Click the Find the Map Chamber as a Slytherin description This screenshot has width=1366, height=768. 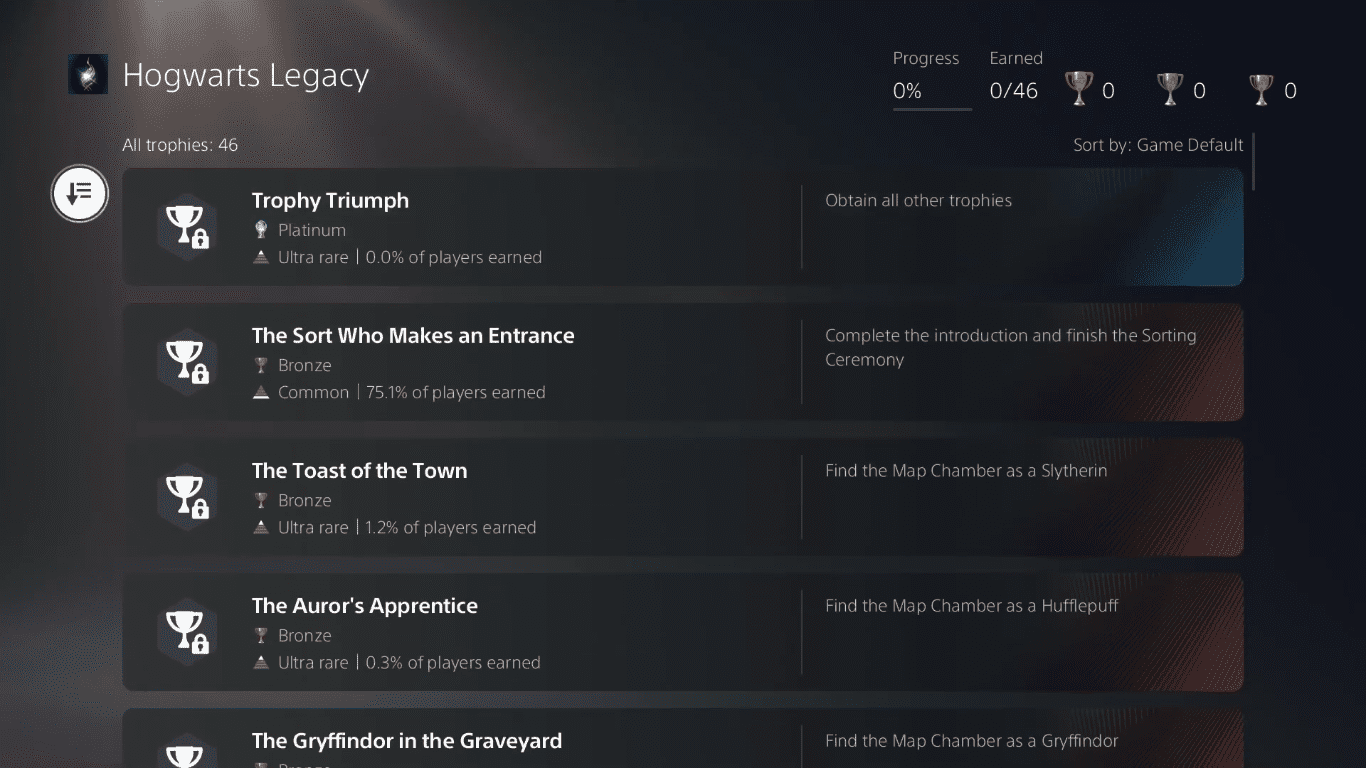(966, 470)
